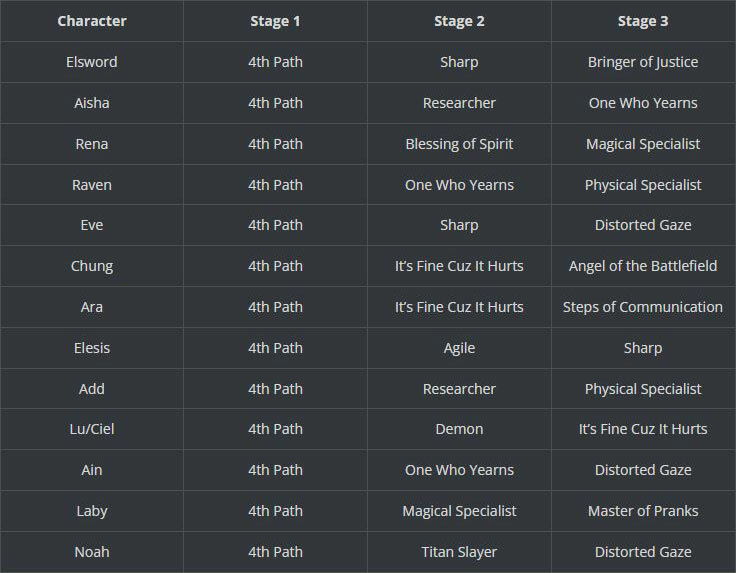Screen dimensions: 736x573
Task: Click the Master of Pranks cell
Action: pos(643,511)
